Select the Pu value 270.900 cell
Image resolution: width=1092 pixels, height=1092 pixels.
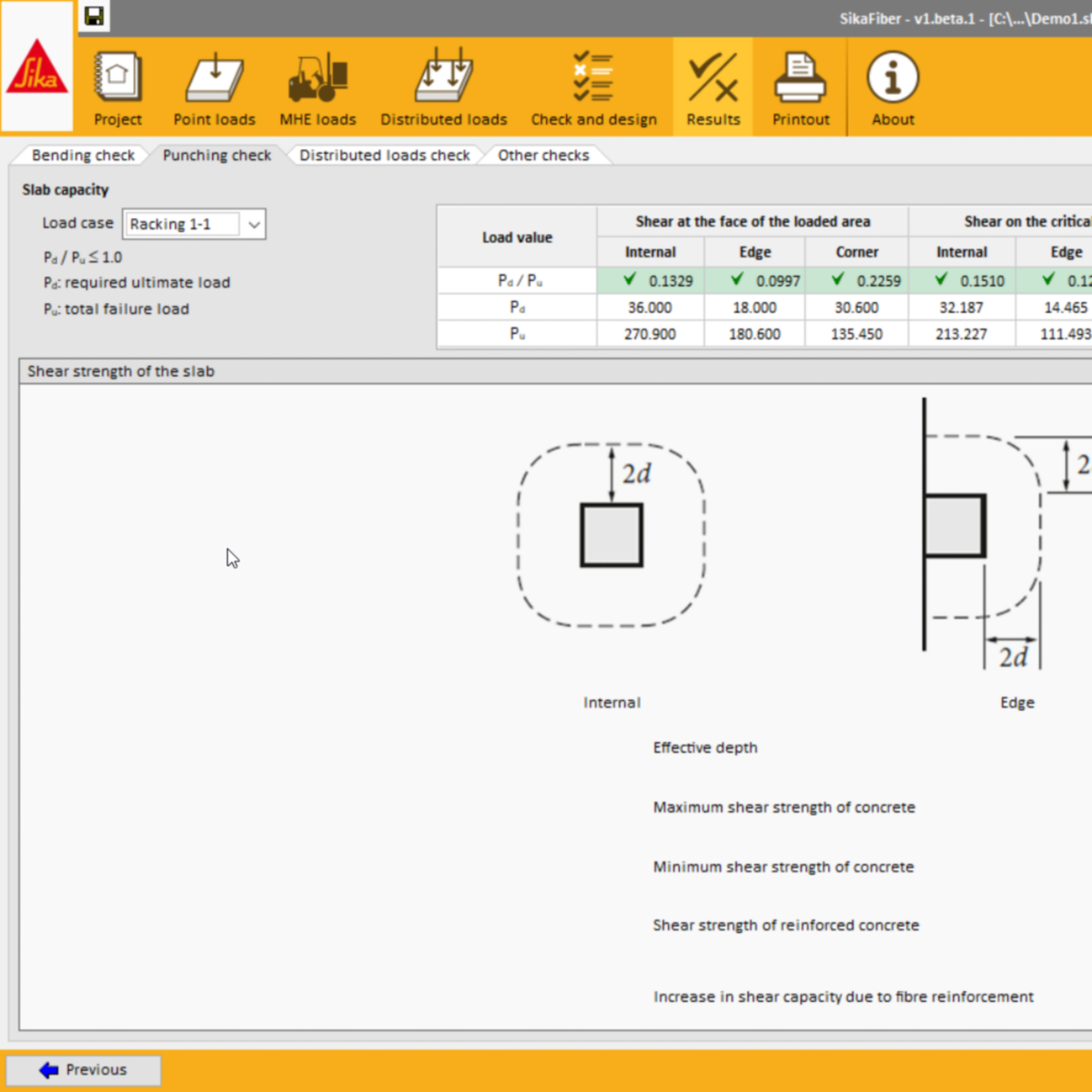pos(650,333)
